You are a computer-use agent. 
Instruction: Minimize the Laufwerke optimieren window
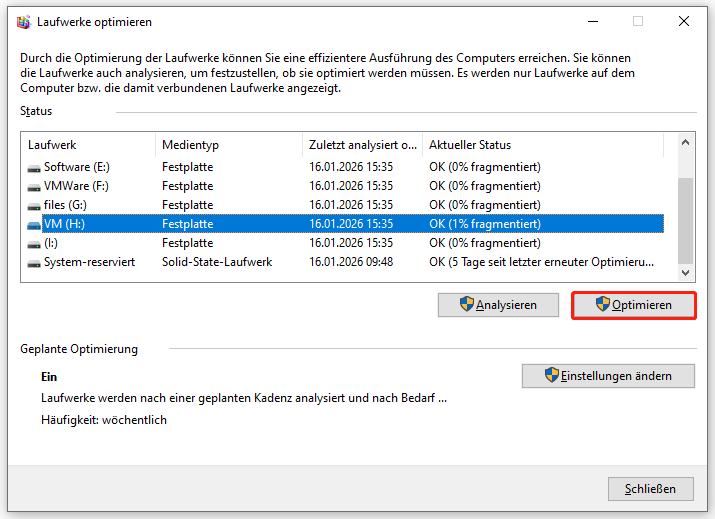593,21
